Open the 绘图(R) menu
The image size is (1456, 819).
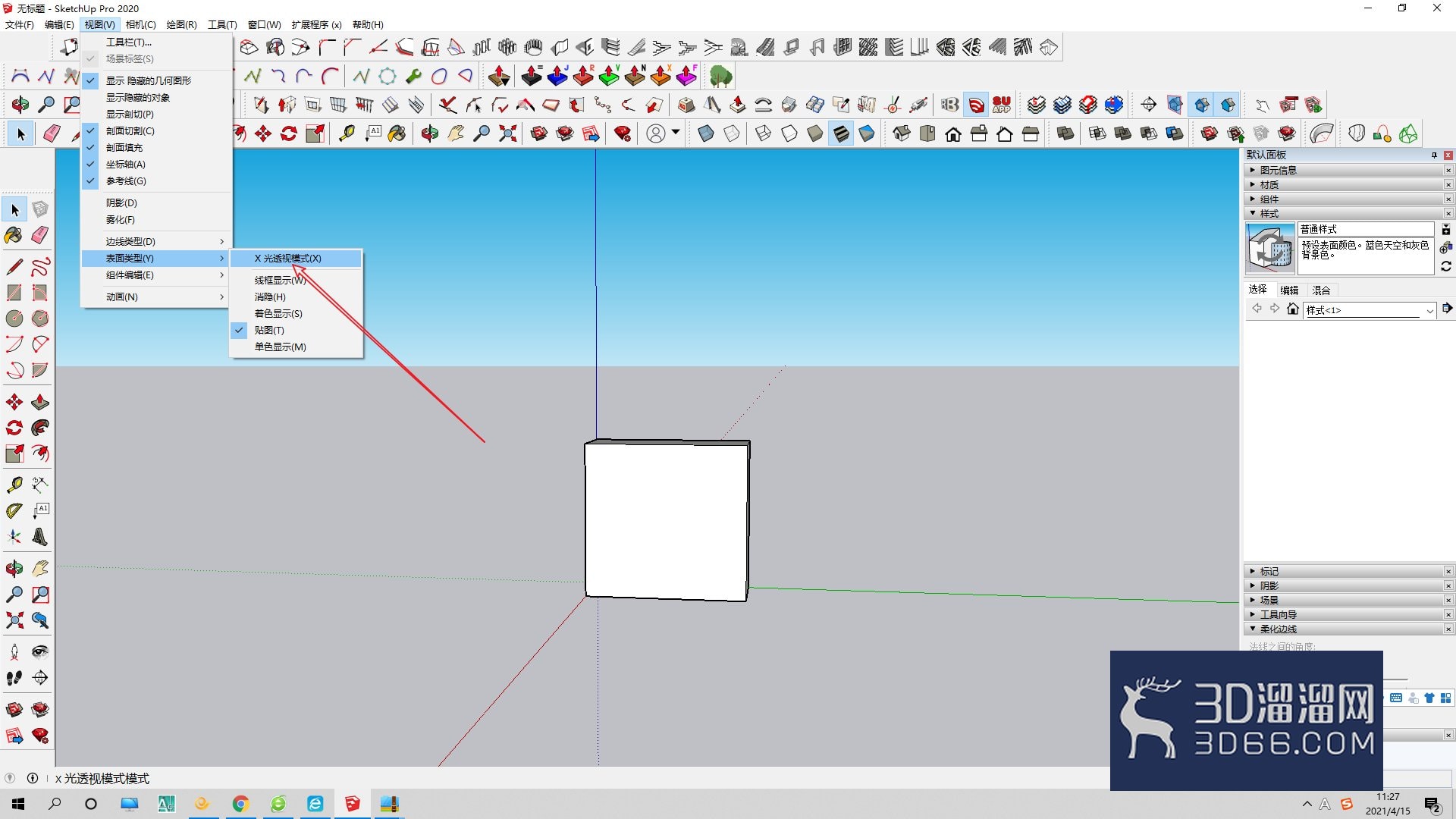(x=181, y=25)
